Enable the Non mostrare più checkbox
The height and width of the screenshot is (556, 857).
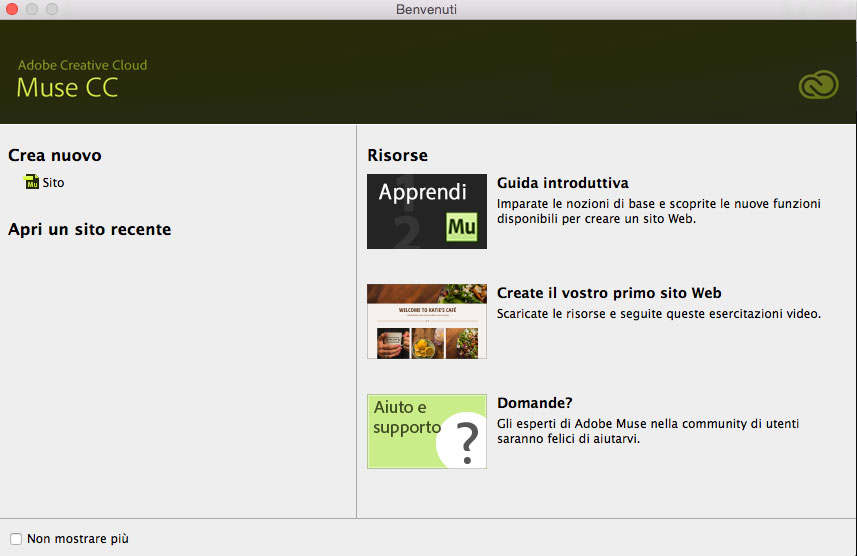tap(16, 539)
